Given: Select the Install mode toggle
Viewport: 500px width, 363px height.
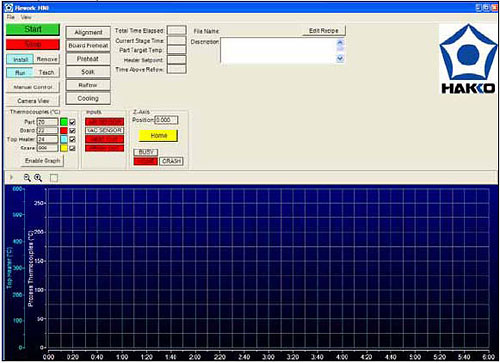Looking at the screenshot, I should (x=20, y=59).
